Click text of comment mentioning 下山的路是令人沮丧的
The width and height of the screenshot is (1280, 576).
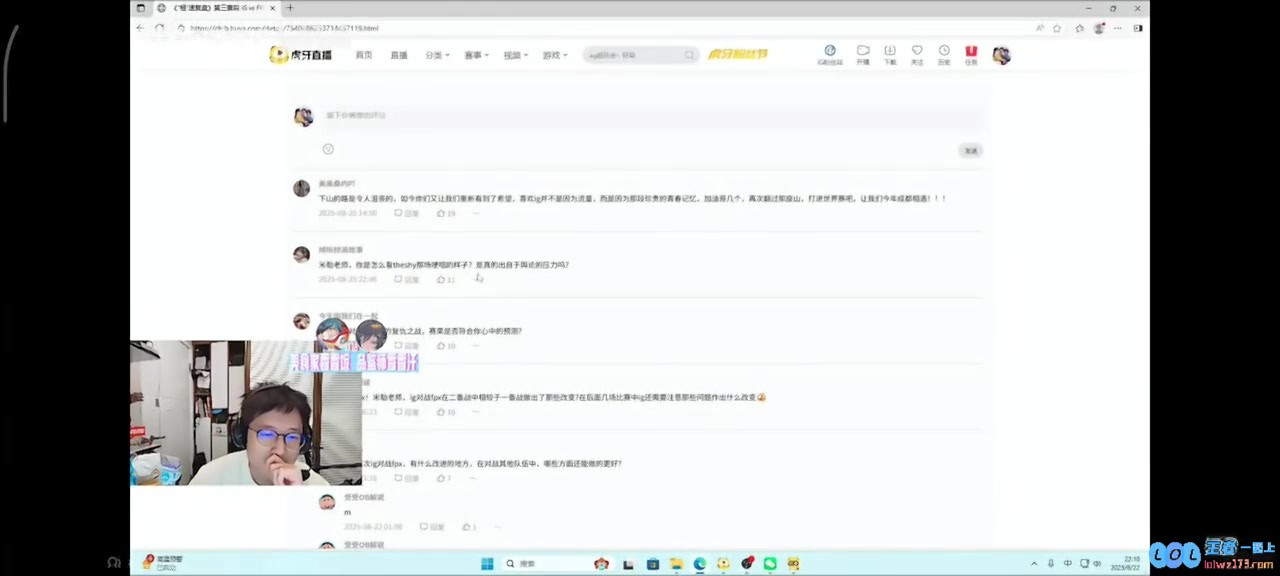pyautogui.click(x=632, y=198)
